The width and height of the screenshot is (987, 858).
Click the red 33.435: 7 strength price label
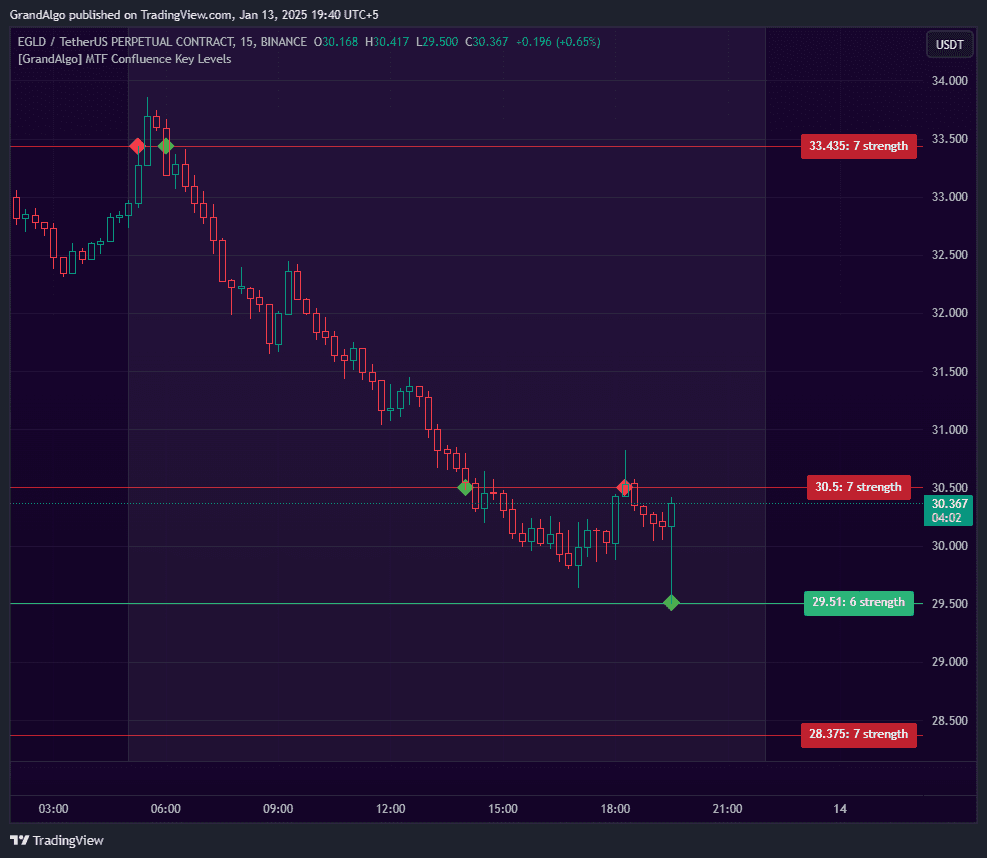click(858, 146)
